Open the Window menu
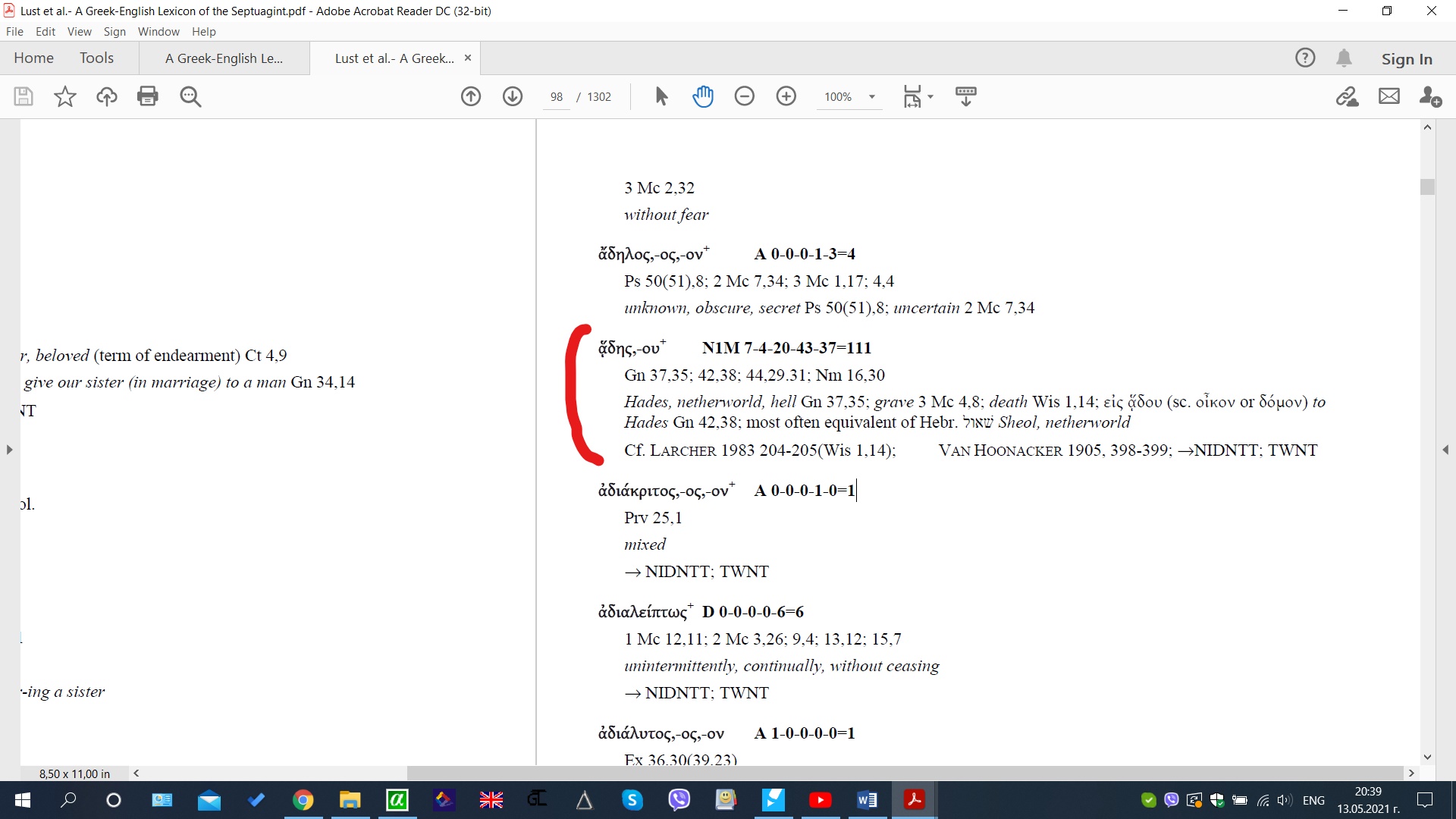The height and width of the screenshot is (819, 1456). [158, 32]
